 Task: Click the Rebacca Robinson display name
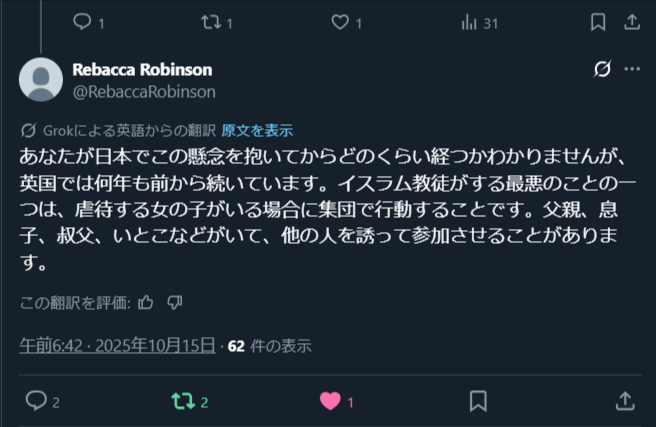[x=142, y=69]
